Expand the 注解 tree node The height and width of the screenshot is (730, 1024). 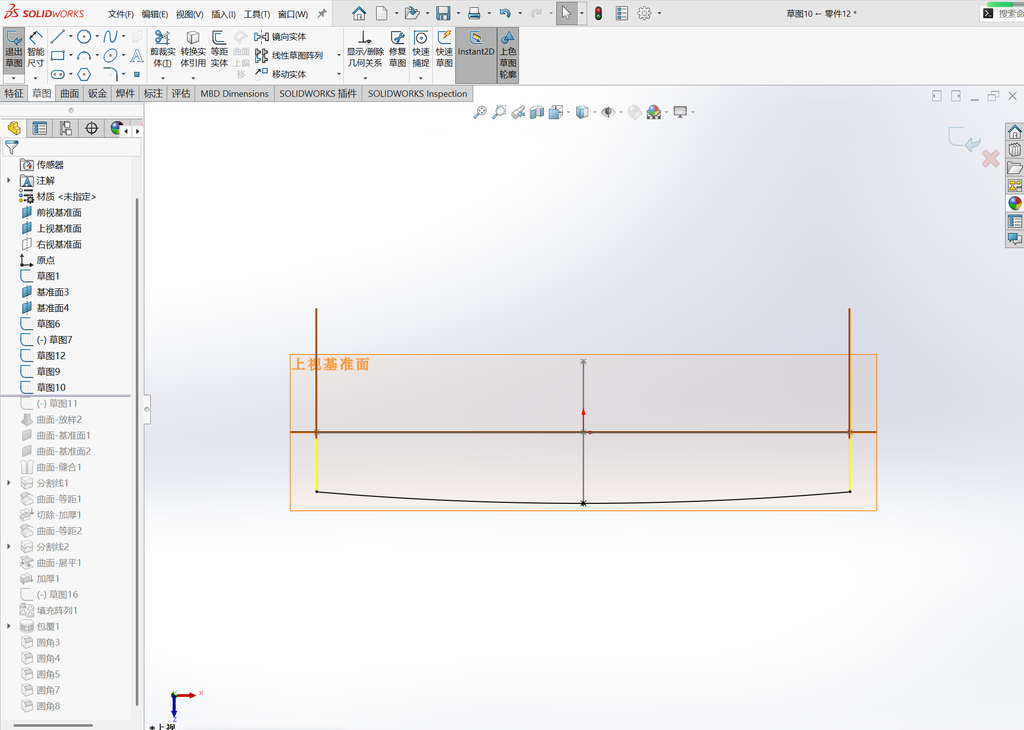pos(8,180)
